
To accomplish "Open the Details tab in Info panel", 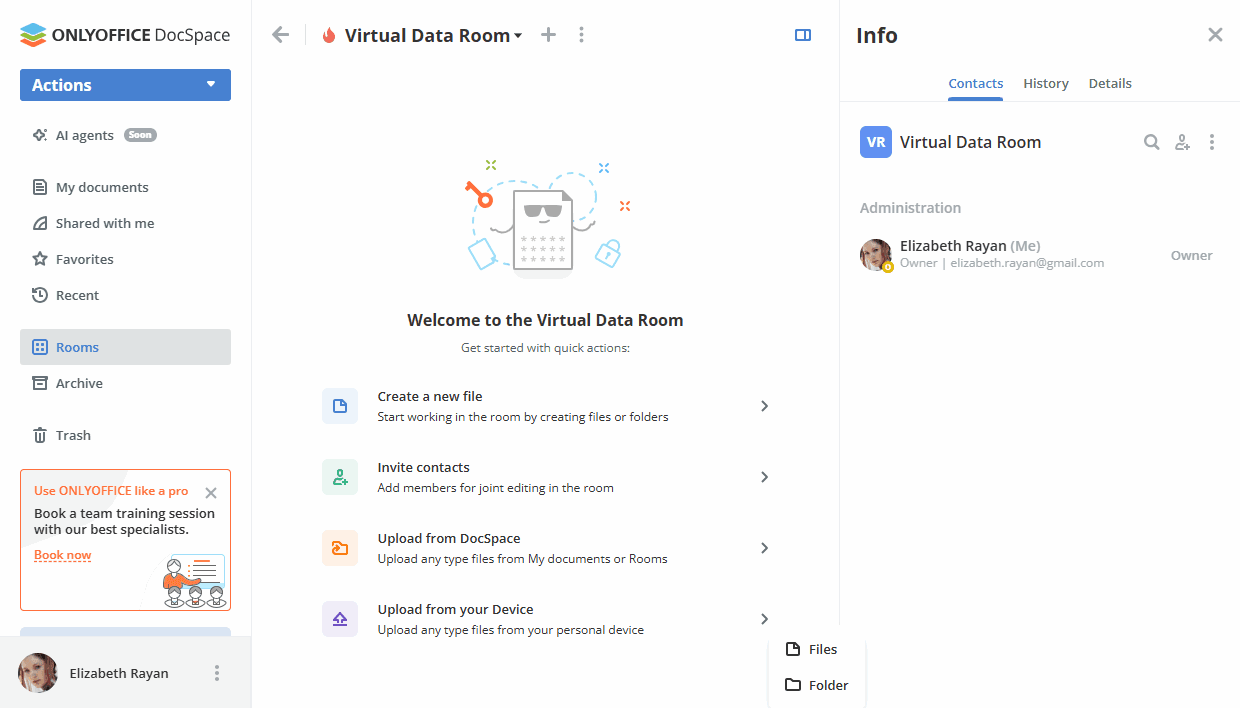I will point(1110,83).
